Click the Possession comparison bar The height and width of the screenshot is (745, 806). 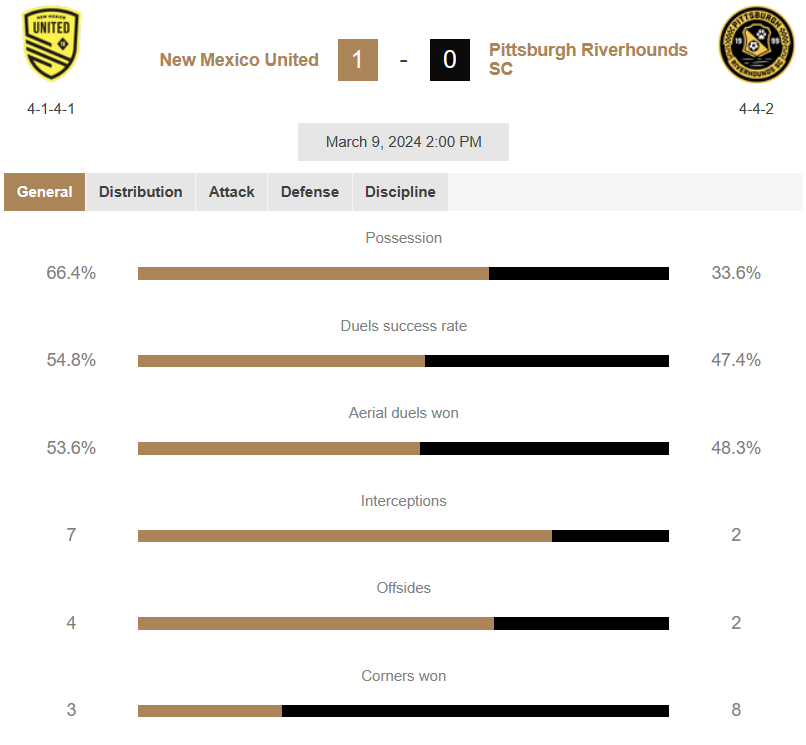click(404, 274)
